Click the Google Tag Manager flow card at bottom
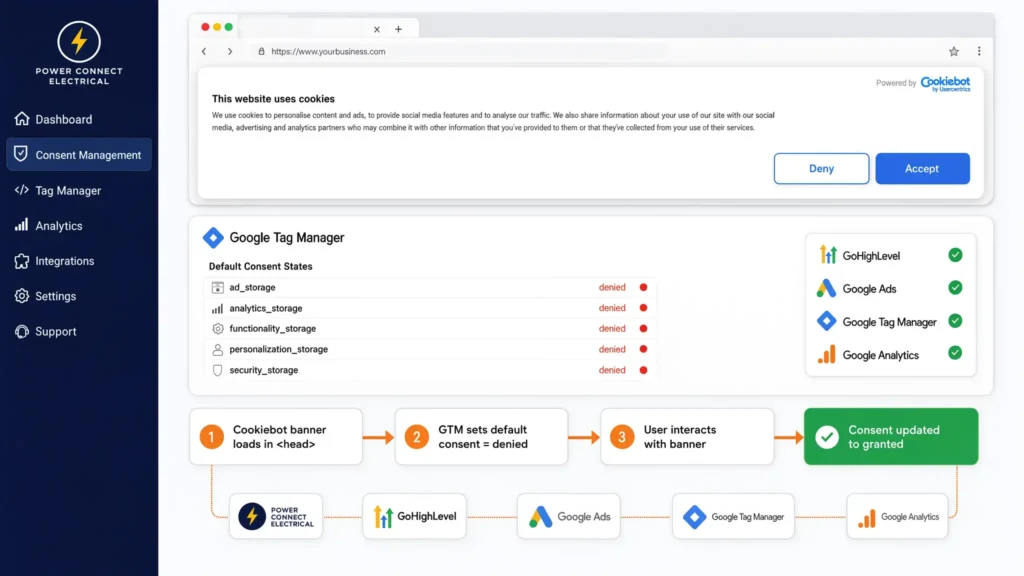Screen dimensions: 1024x576 coord(733,517)
